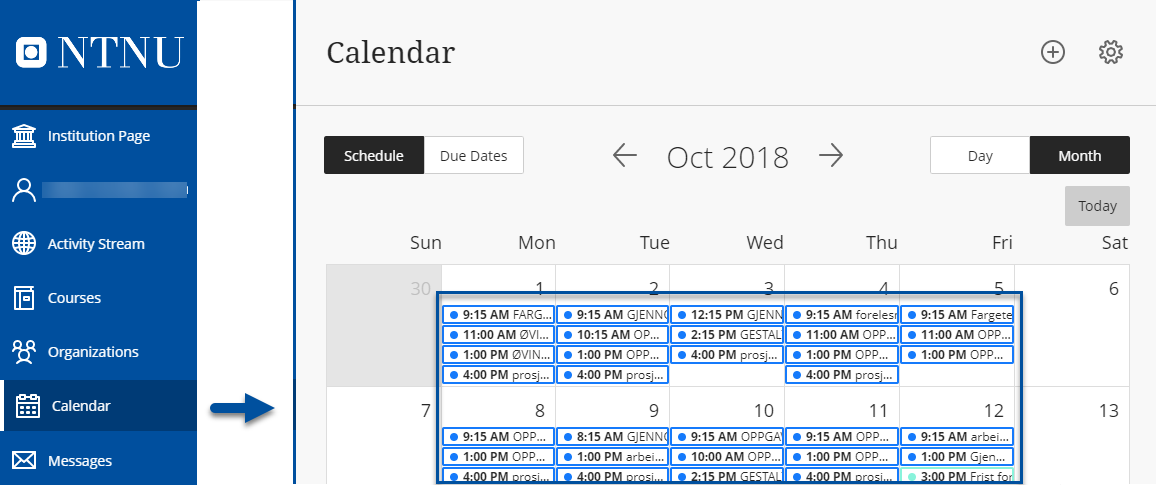Select Calendar in sidebar

pyautogui.click(x=98, y=406)
